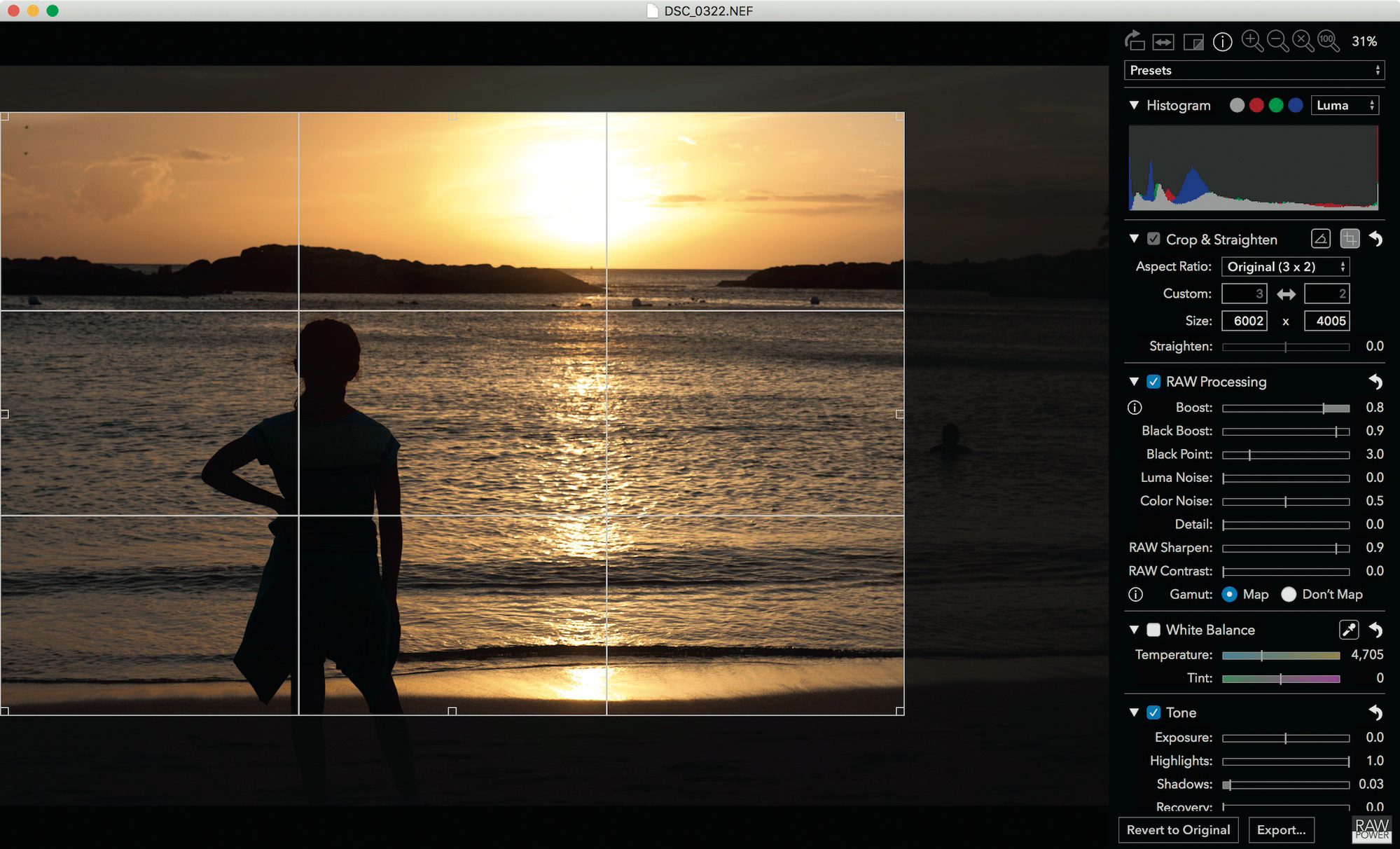Click the Revert to Original button

point(1178,830)
